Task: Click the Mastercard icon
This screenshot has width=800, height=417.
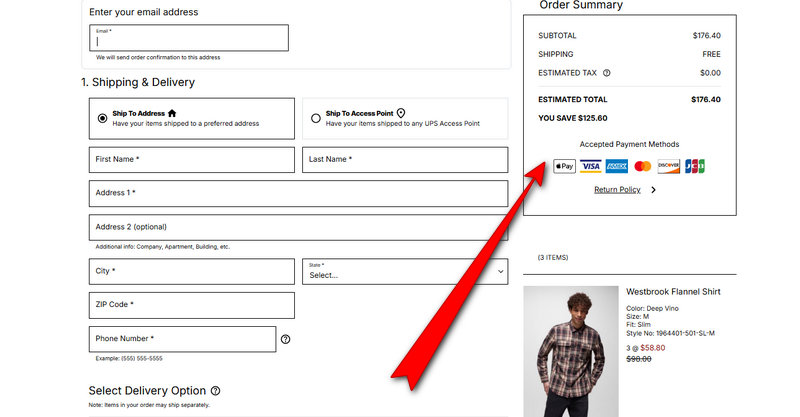Action: [643, 166]
